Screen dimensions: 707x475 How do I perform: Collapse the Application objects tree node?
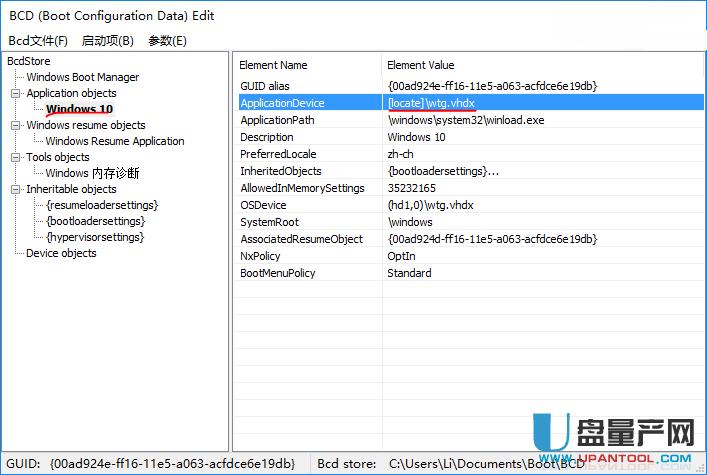click(x=16, y=93)
